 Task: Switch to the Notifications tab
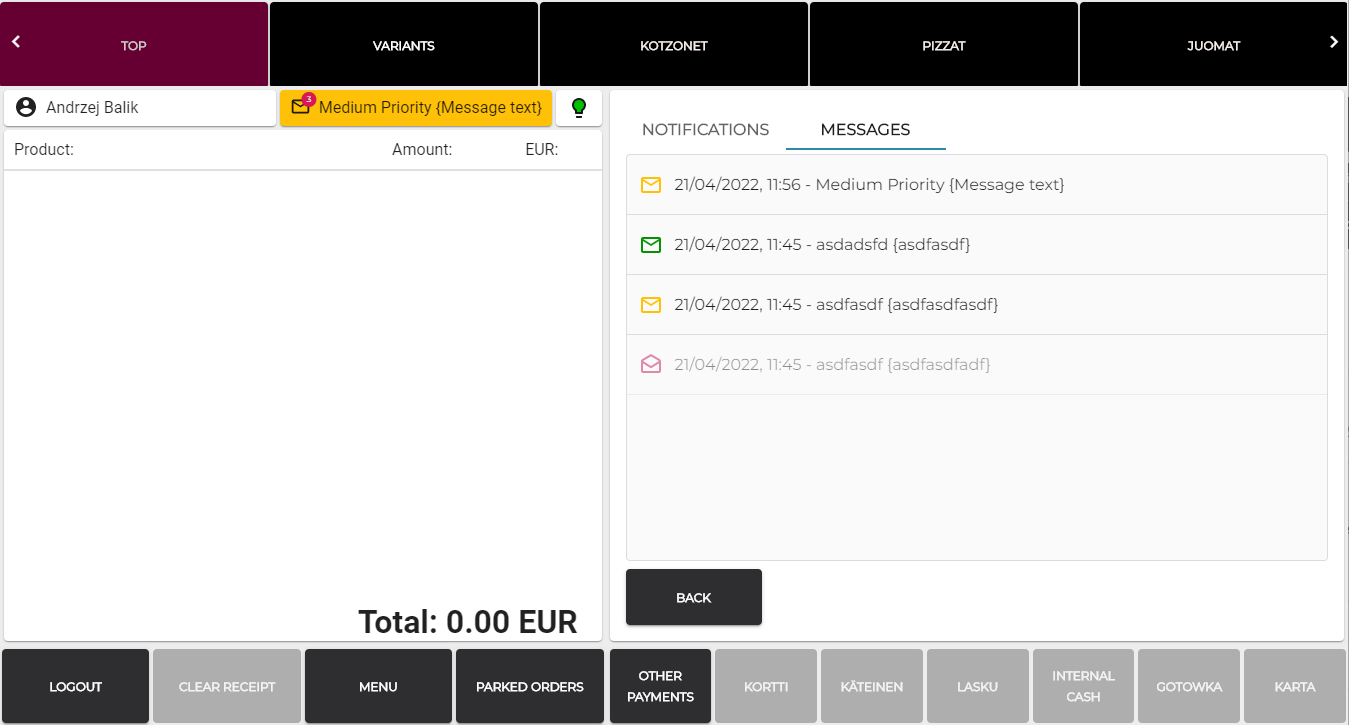coord(705,130)
